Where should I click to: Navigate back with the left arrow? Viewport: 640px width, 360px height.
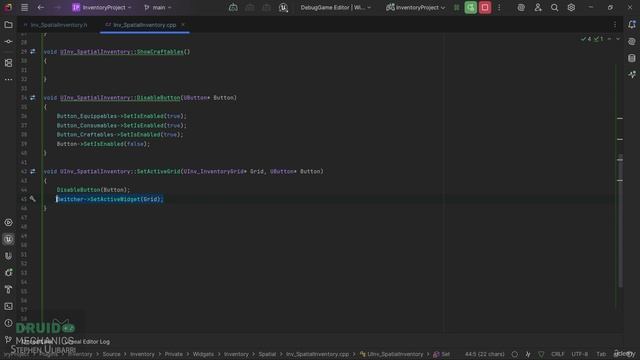pyautogui.click(x=40, y=7)
